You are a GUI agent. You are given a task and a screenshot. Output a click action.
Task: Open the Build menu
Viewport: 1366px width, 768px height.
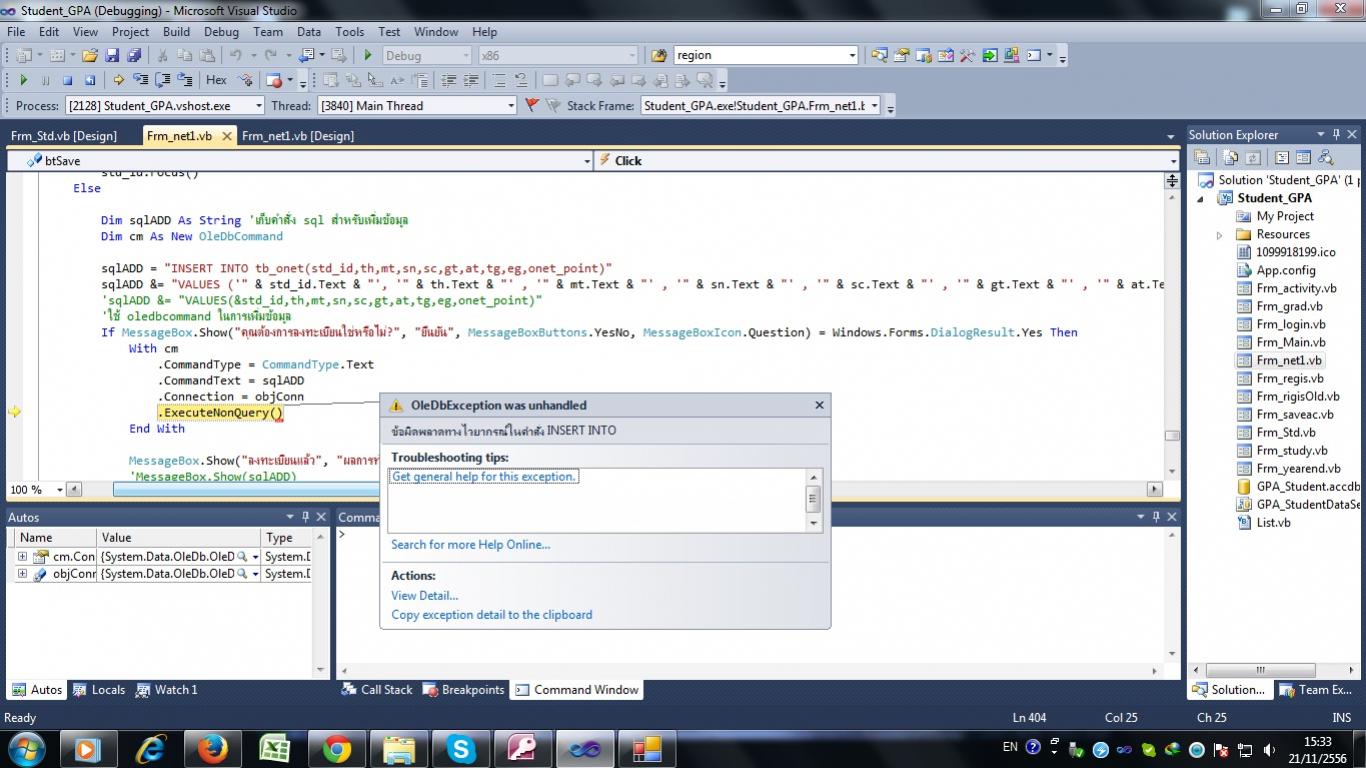coord(176,32)
